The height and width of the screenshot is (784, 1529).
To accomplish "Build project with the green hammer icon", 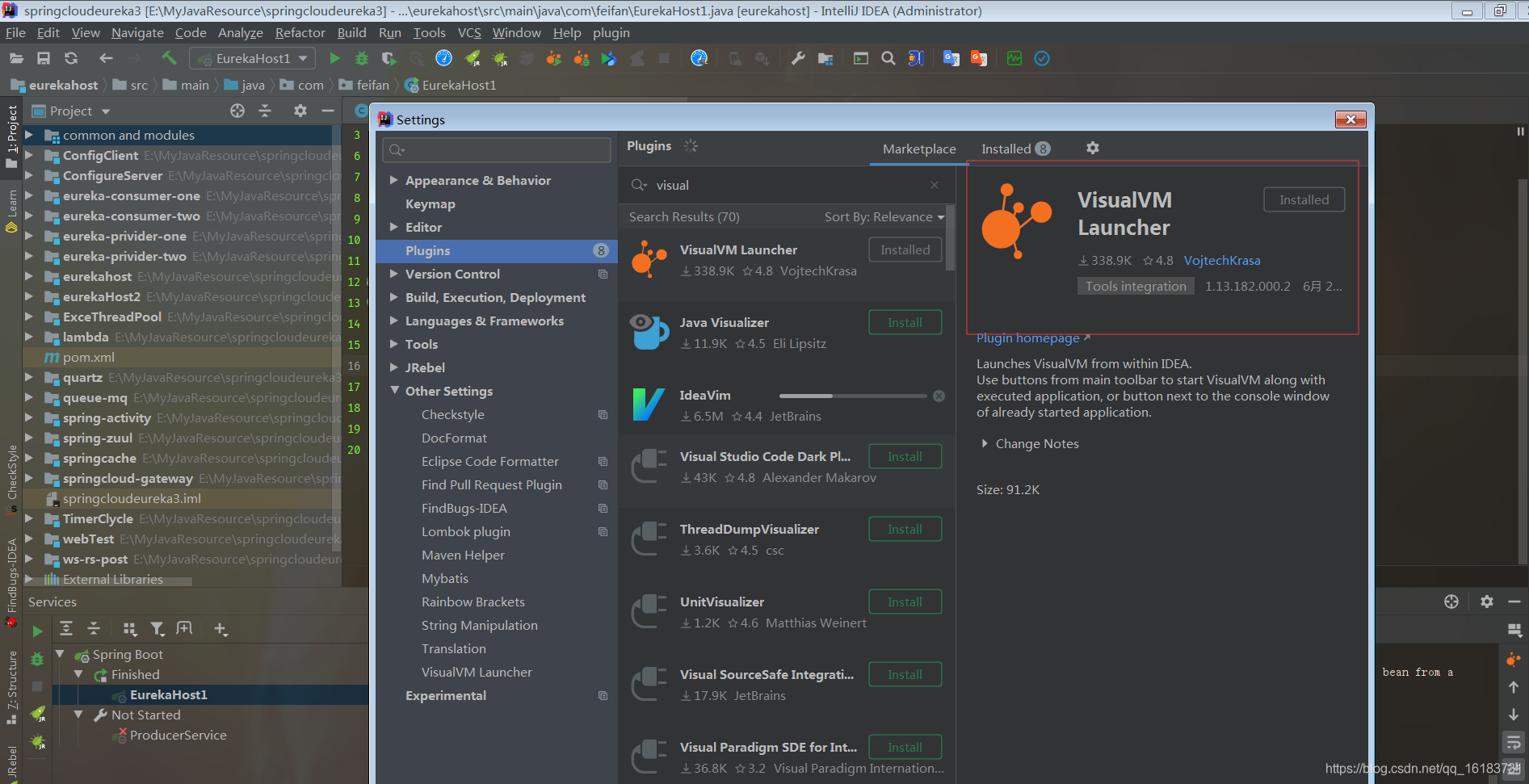I will point(169,58).
